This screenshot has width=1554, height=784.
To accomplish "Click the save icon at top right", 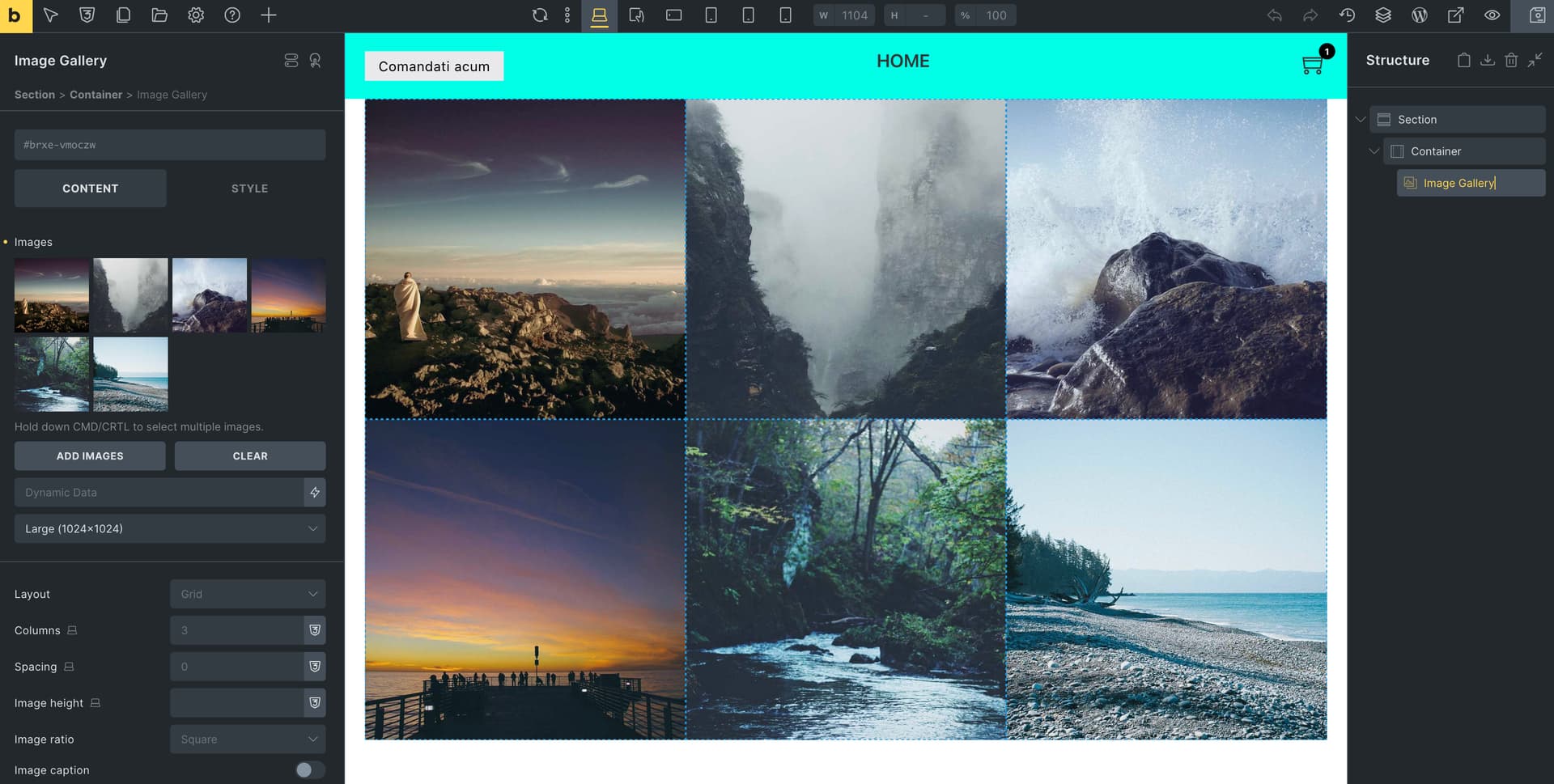I will (x=1538, y=15).
